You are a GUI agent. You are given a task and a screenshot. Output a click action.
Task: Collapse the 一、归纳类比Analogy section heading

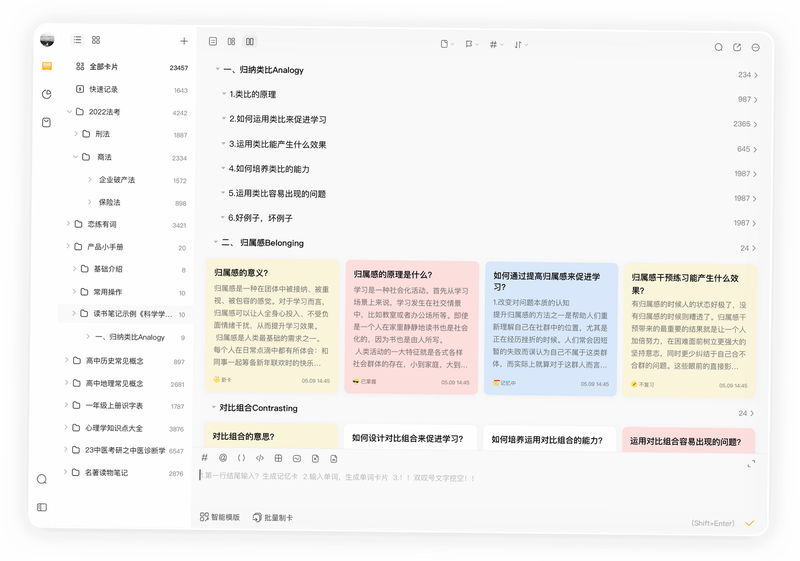[x=217, y=69]
